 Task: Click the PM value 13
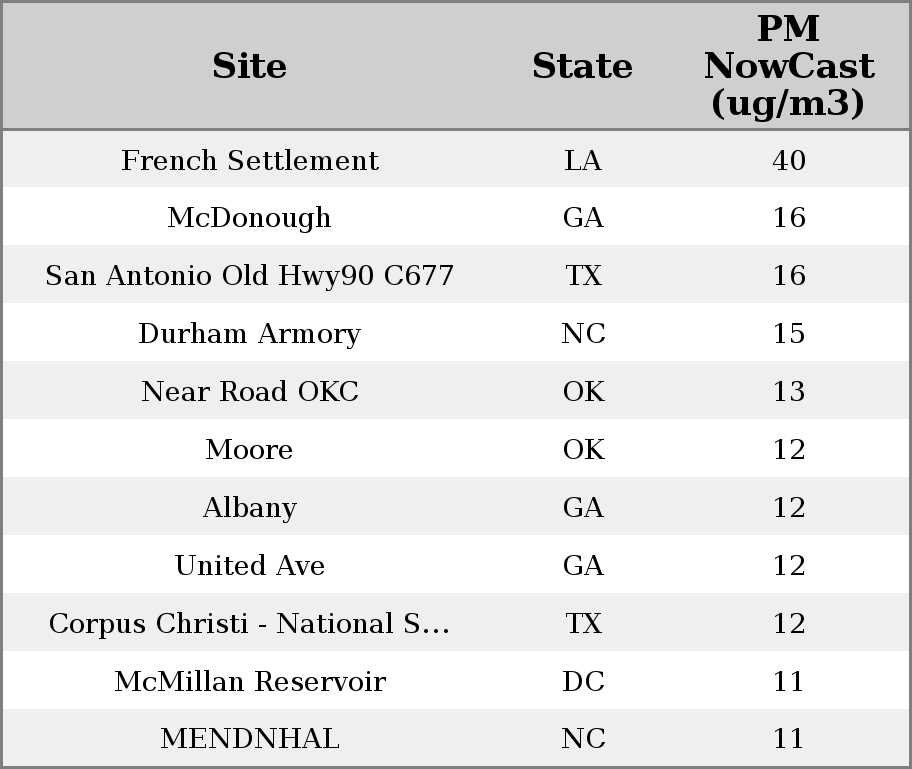(x=789, y=392)
